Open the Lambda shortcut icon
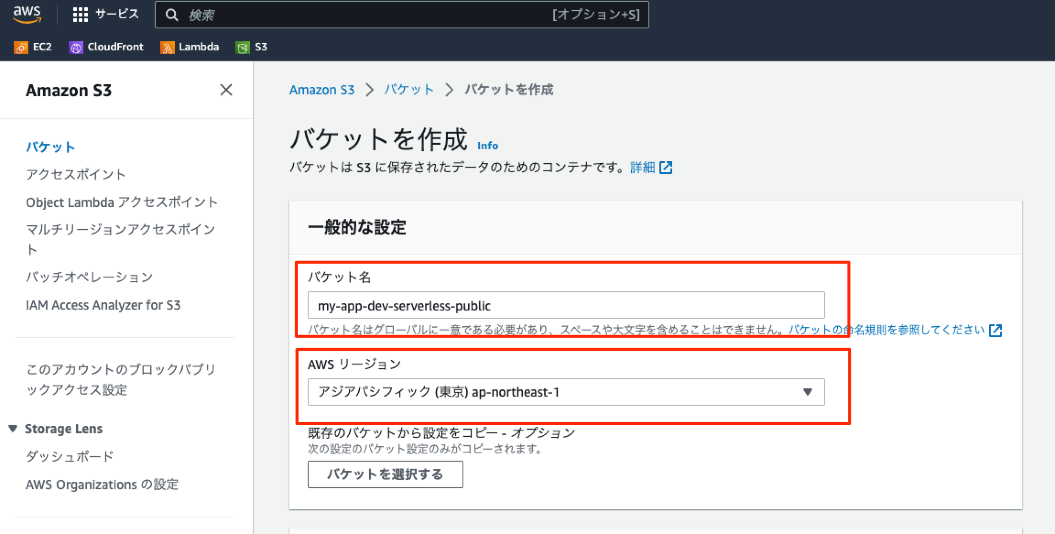The width and height of the screenshot is (1055, 534). 167,47
